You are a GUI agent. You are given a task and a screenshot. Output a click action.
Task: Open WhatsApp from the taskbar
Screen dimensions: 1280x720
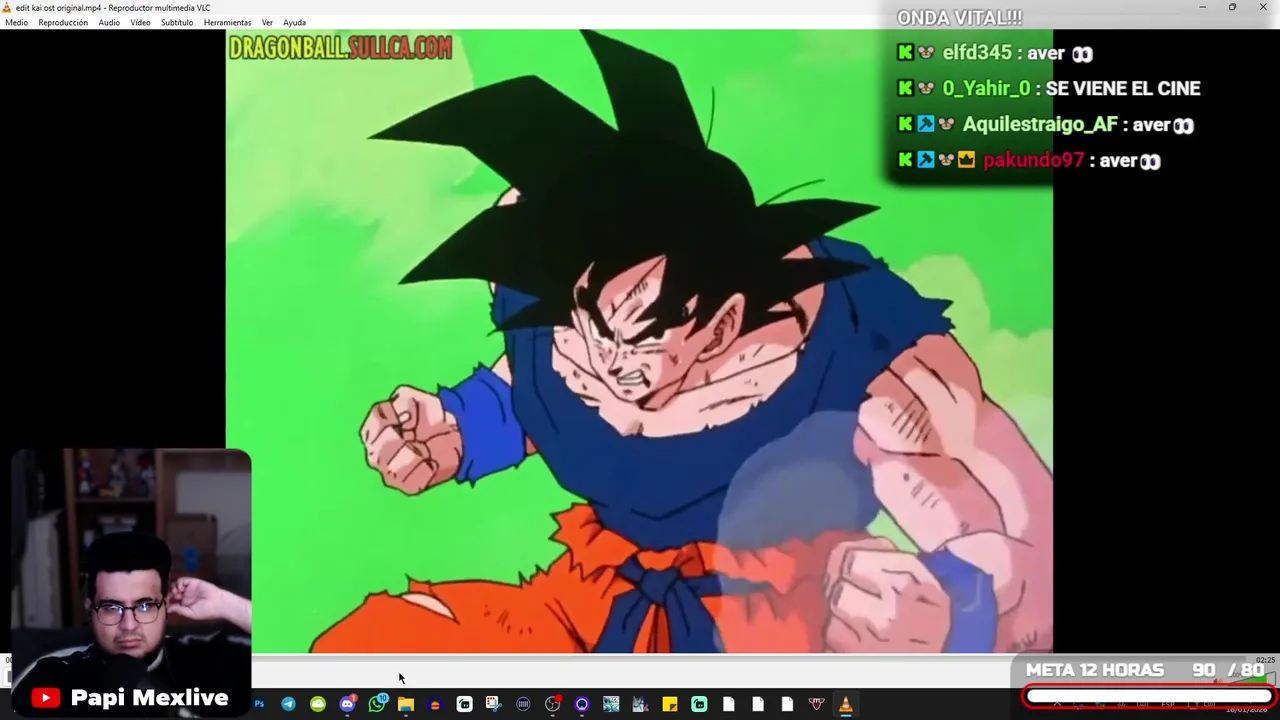(x=376, y=704)
